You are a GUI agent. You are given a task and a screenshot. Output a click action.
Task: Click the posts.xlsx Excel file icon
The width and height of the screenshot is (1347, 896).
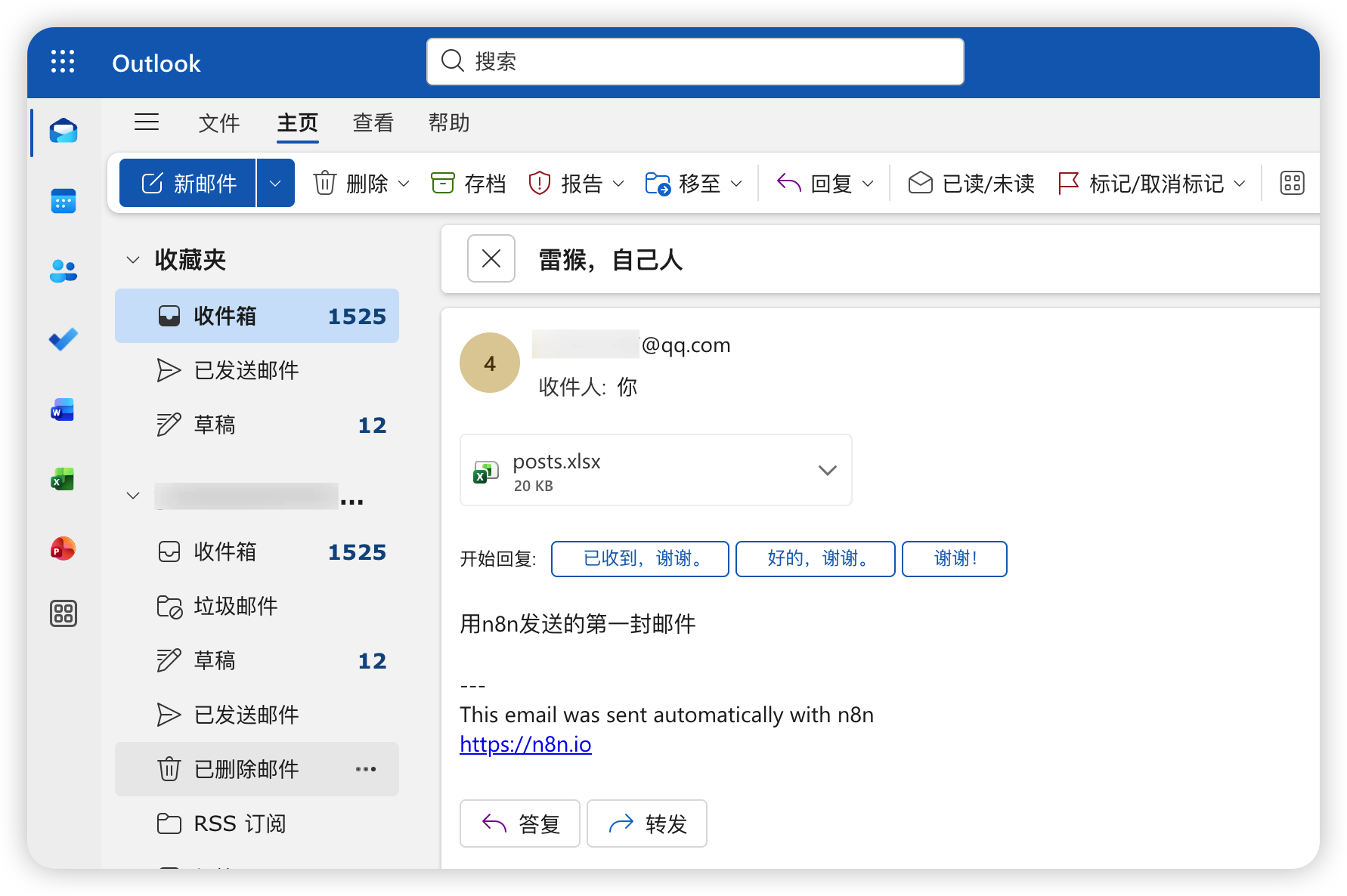click(485, 471)
